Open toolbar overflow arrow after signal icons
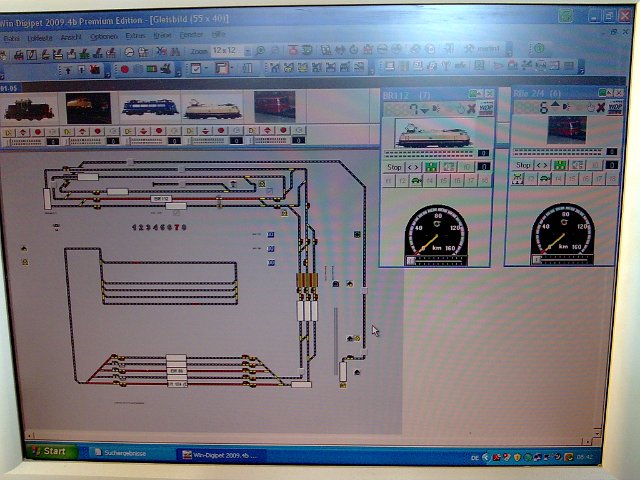This screenshot has height=480, width=640. (x=178, y=71)
